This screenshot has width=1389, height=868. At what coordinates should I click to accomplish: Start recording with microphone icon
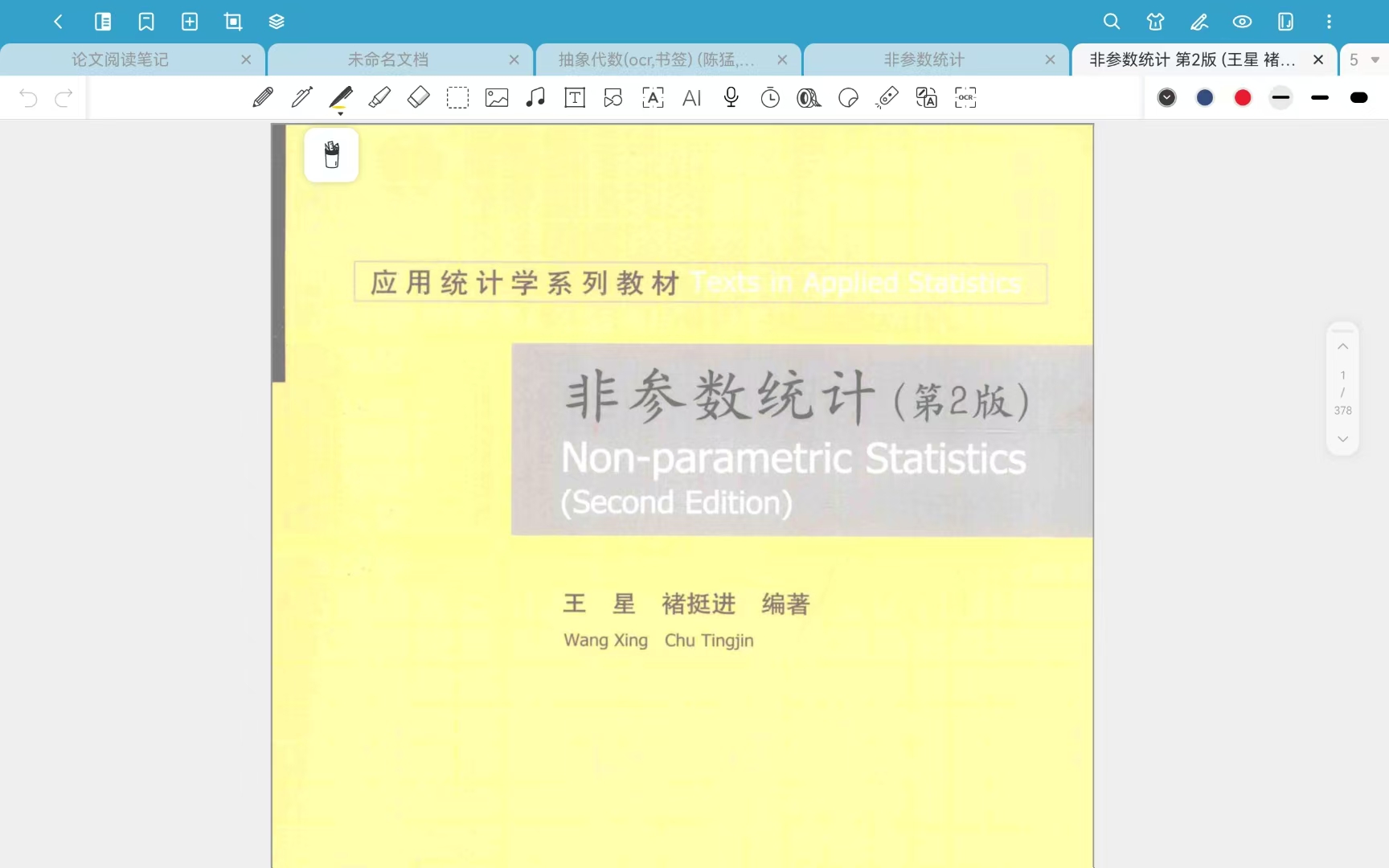click(x=731, y=98)
